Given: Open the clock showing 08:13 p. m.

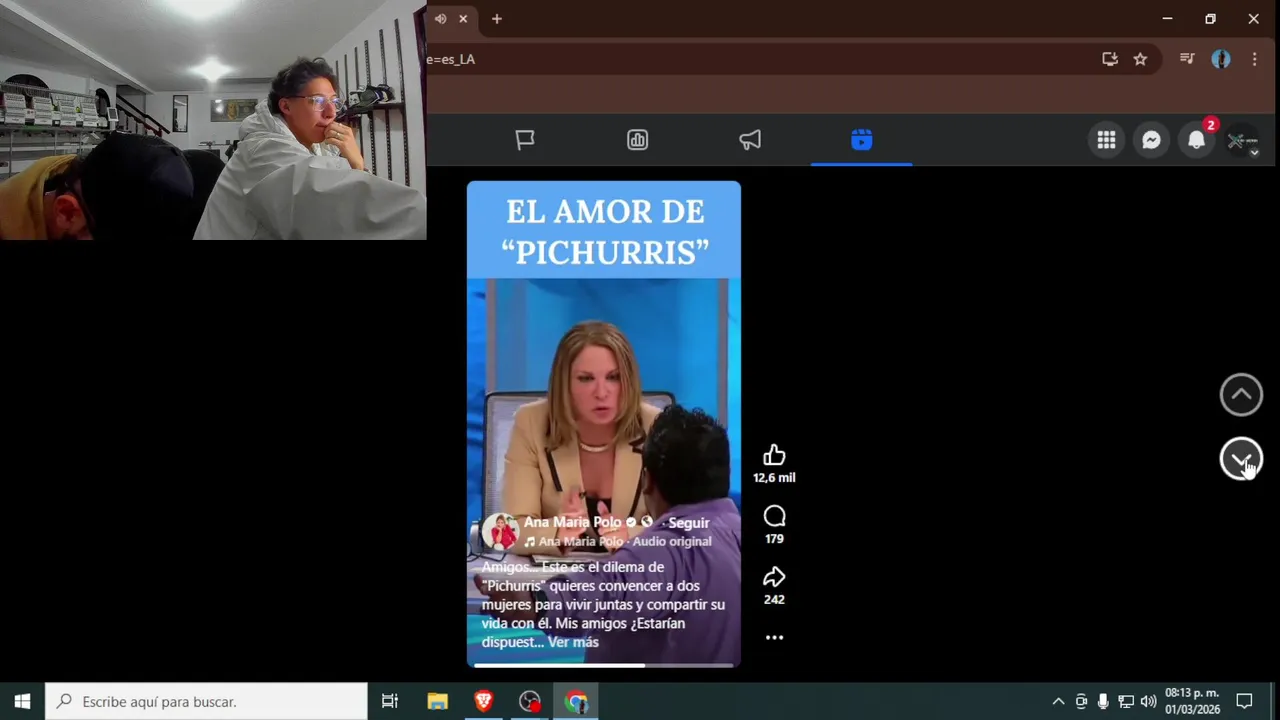Looking at the screenshot, I should (1192, 701).
